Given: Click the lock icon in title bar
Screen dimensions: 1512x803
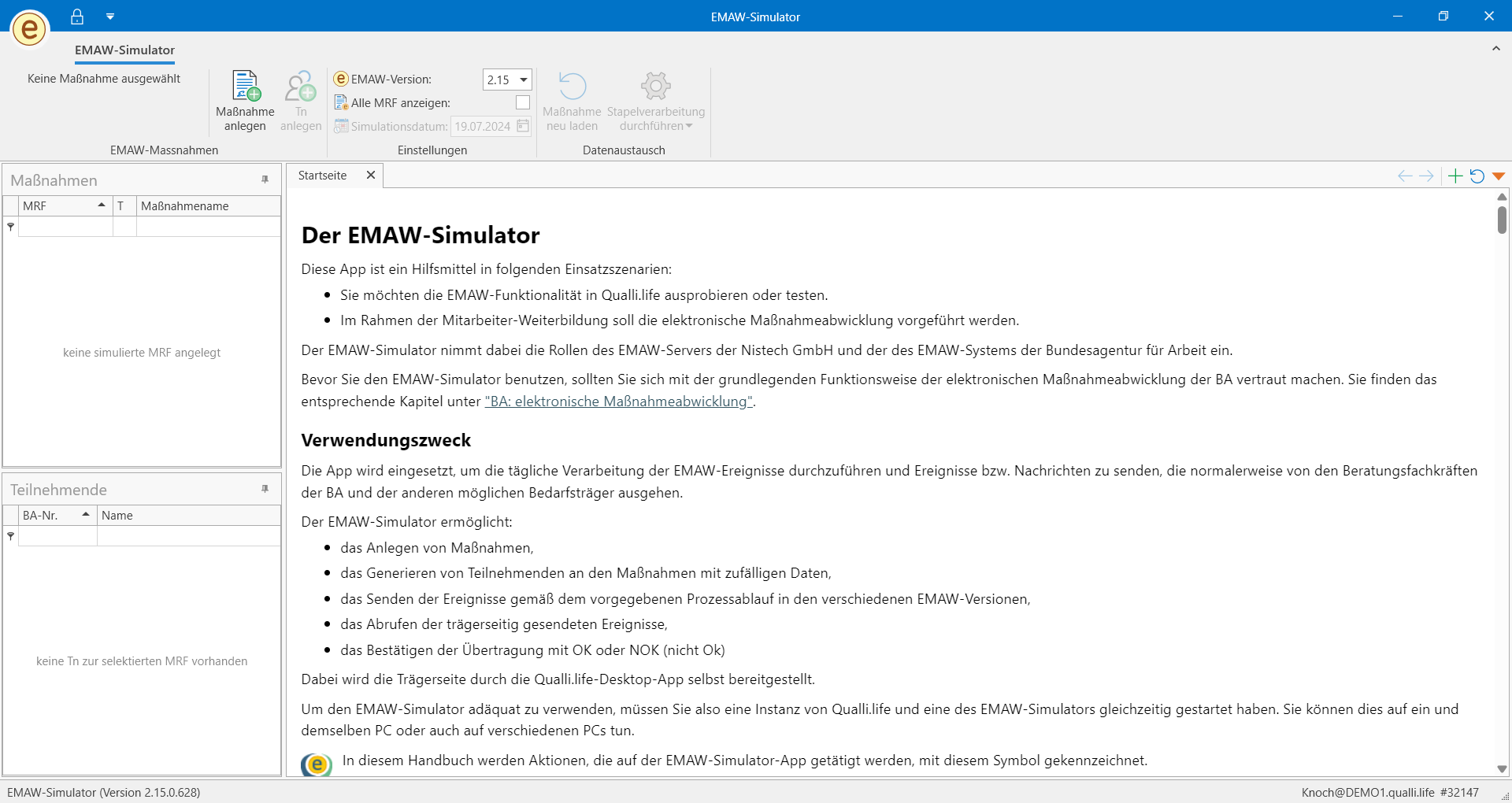Looking at the screenshot, I should [77, 17].
